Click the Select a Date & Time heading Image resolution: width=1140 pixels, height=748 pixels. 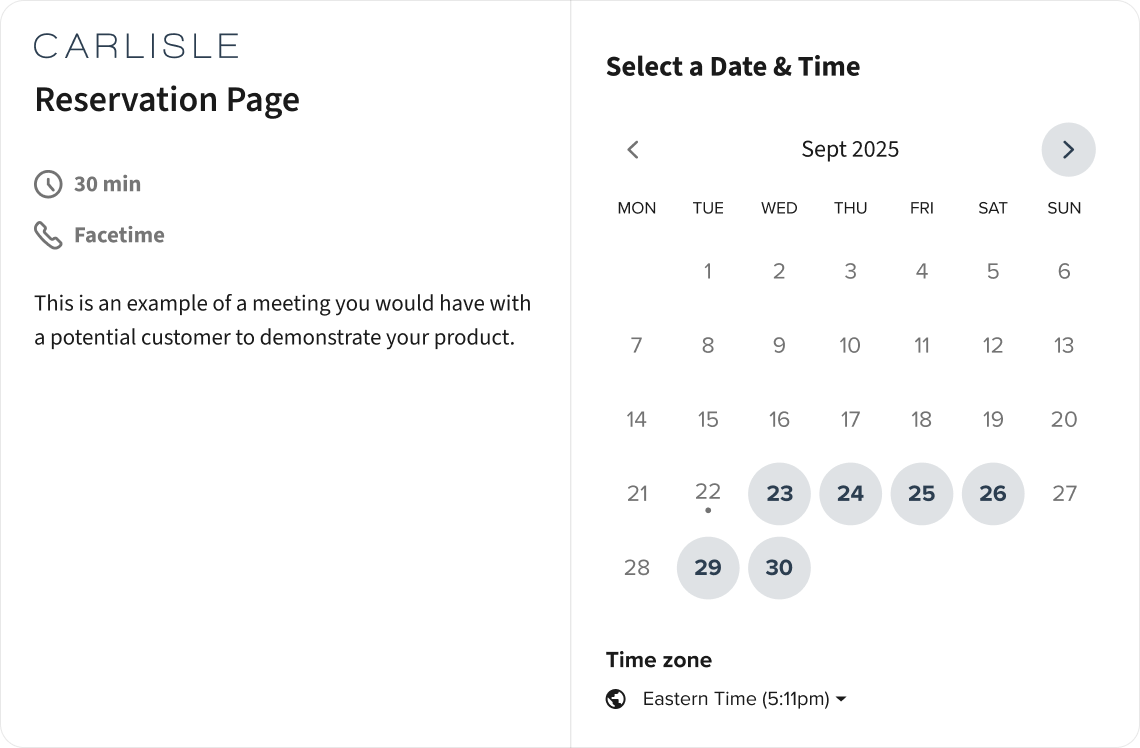pos(733,67)
